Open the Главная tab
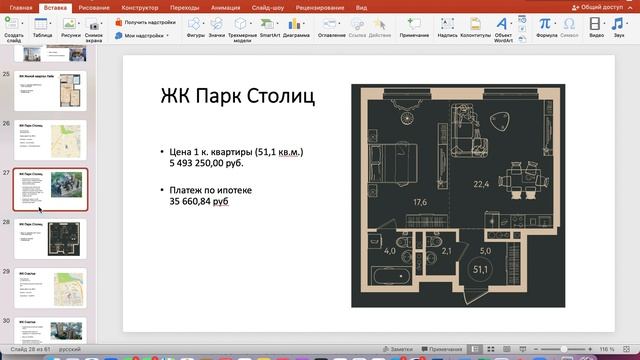Image resolution: width=640 pixels, height=360 pixels. pos(21,8)
